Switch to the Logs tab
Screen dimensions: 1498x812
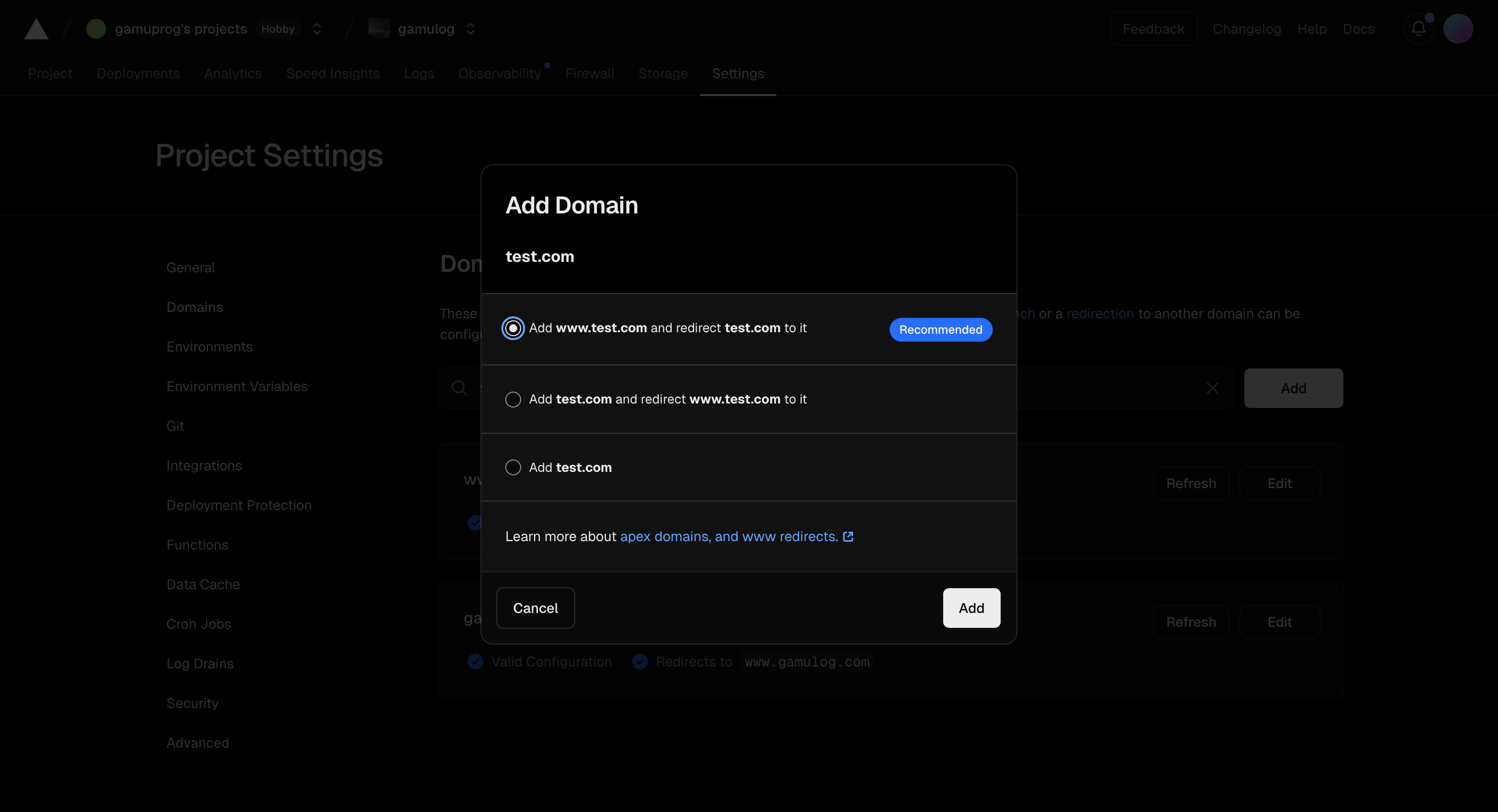coord(419,73)
